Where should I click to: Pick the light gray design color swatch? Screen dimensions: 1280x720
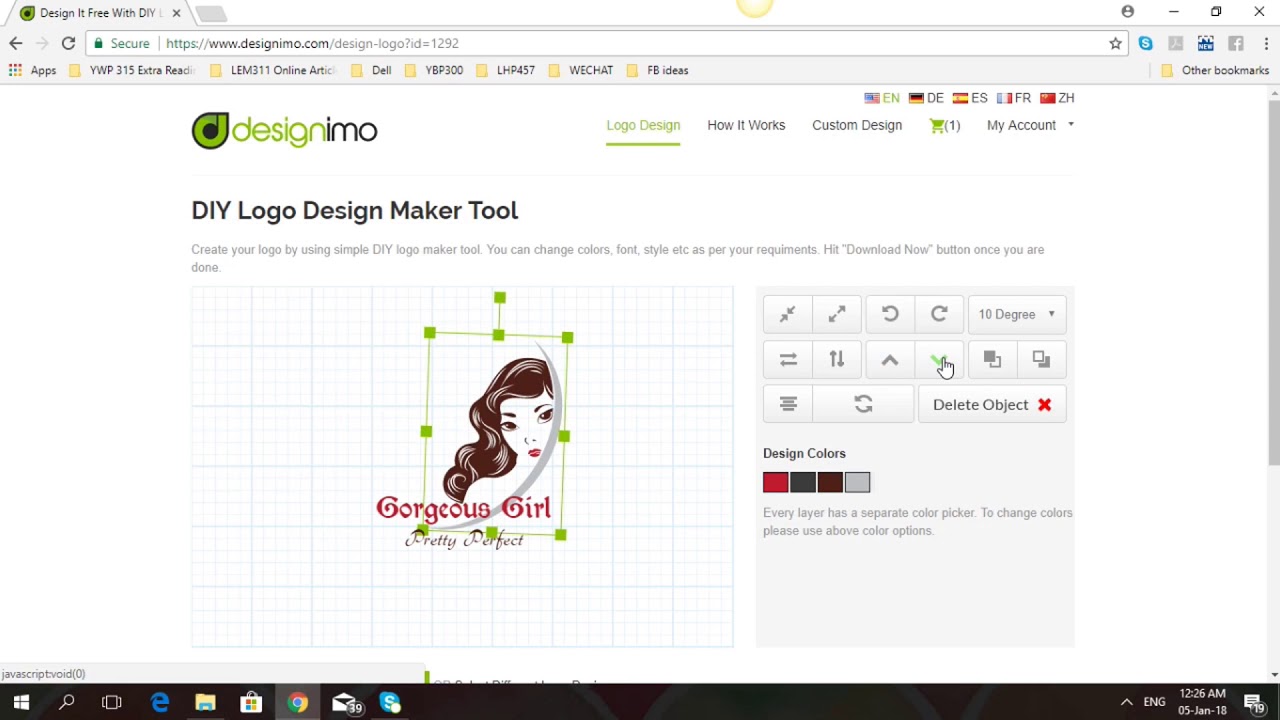pyautogui.click(x=857, y=483)
